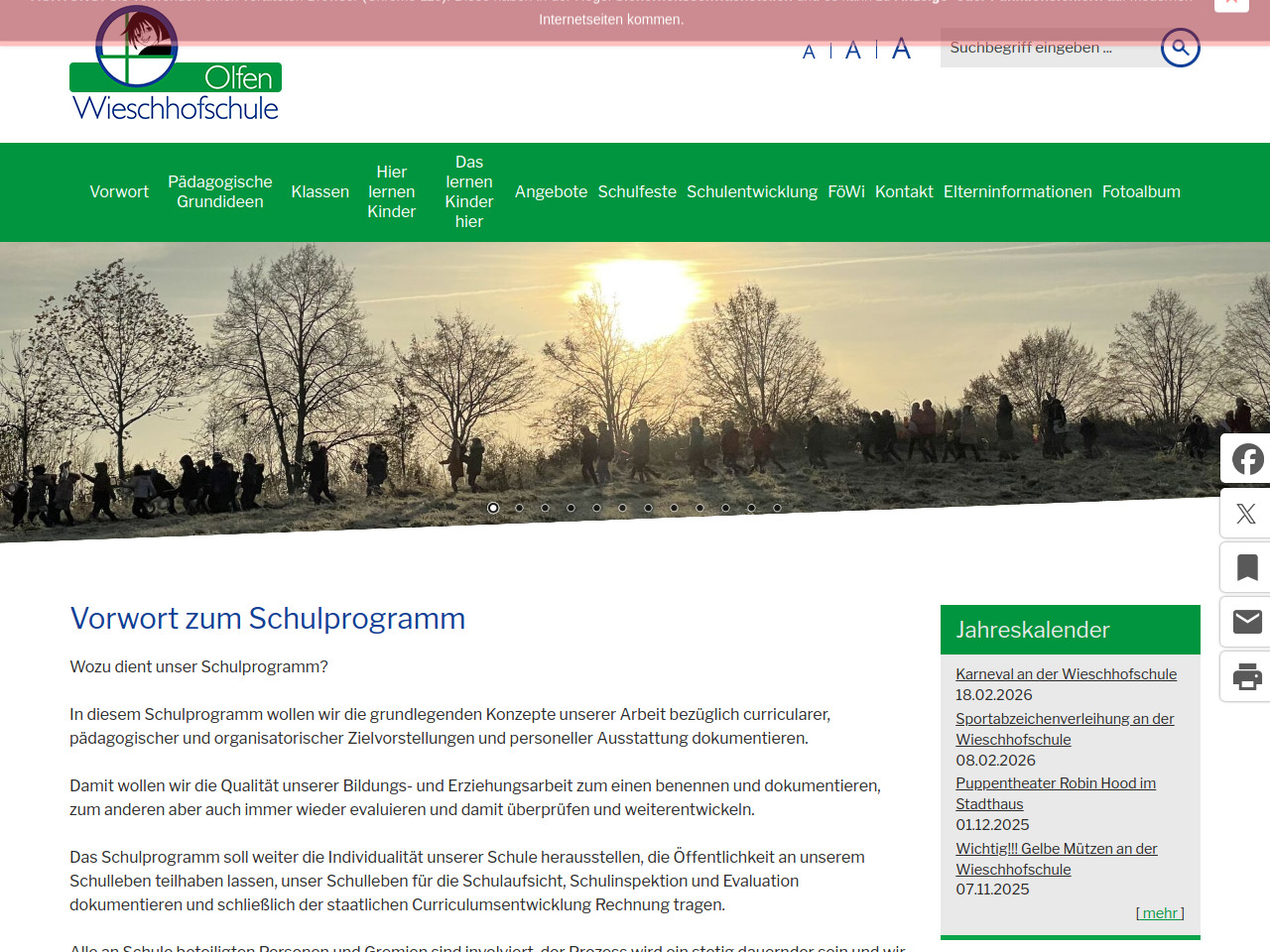Viewport: 1270px width, 952px height.
Task: Go to the Fotoalbum page
Action: point(1141,192)
